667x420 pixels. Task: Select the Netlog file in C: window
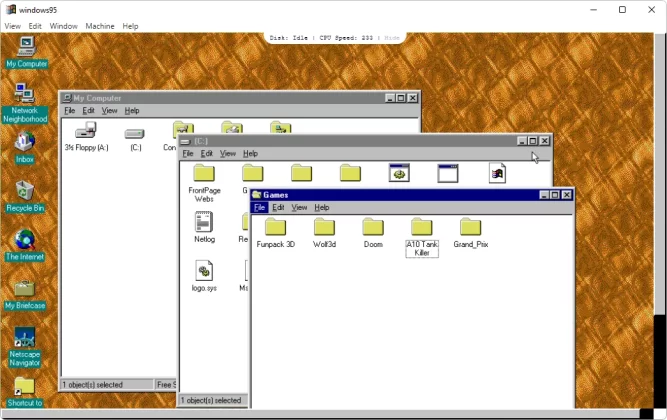(x=204, y=227)
